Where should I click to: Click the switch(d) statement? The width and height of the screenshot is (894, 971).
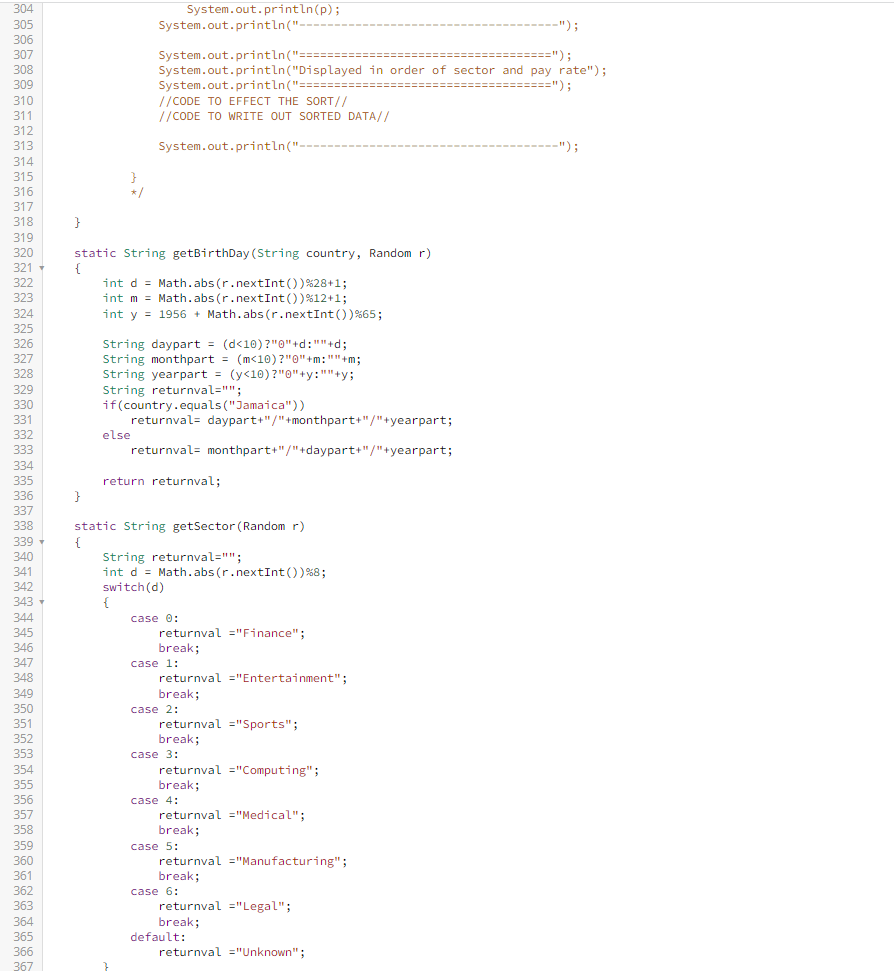[x=134, y=587]
